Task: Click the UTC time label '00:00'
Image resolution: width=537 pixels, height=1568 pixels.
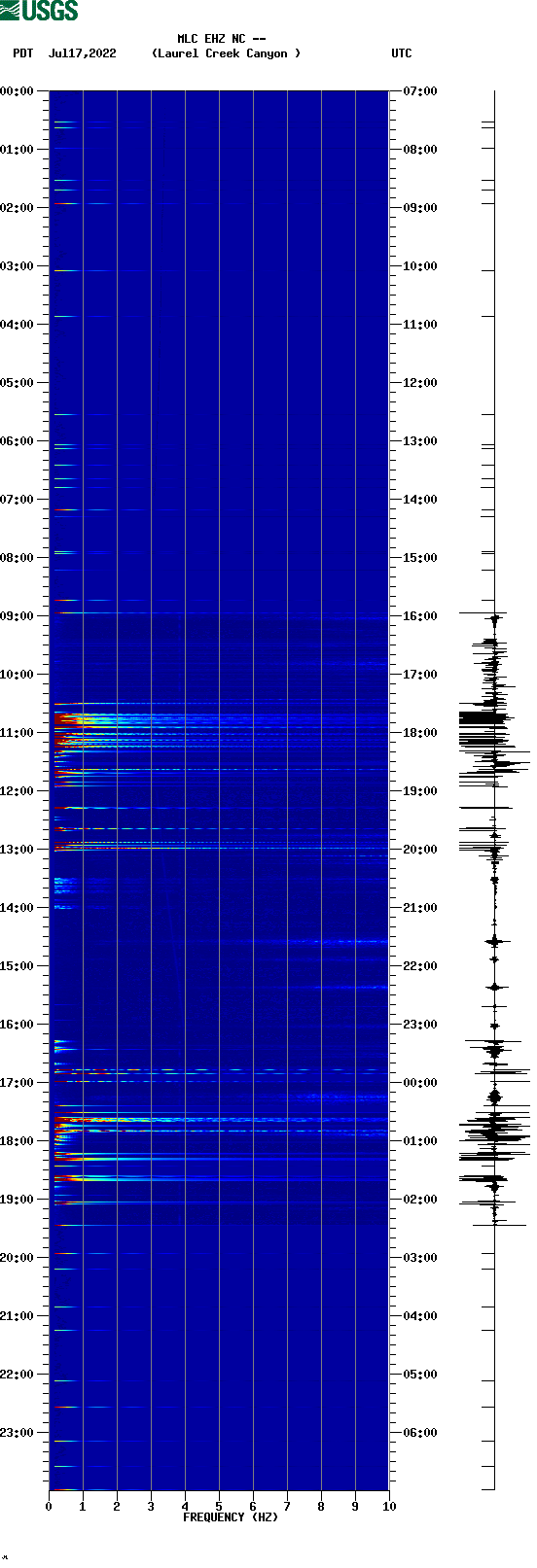Action: click(x=420, y=1083)
